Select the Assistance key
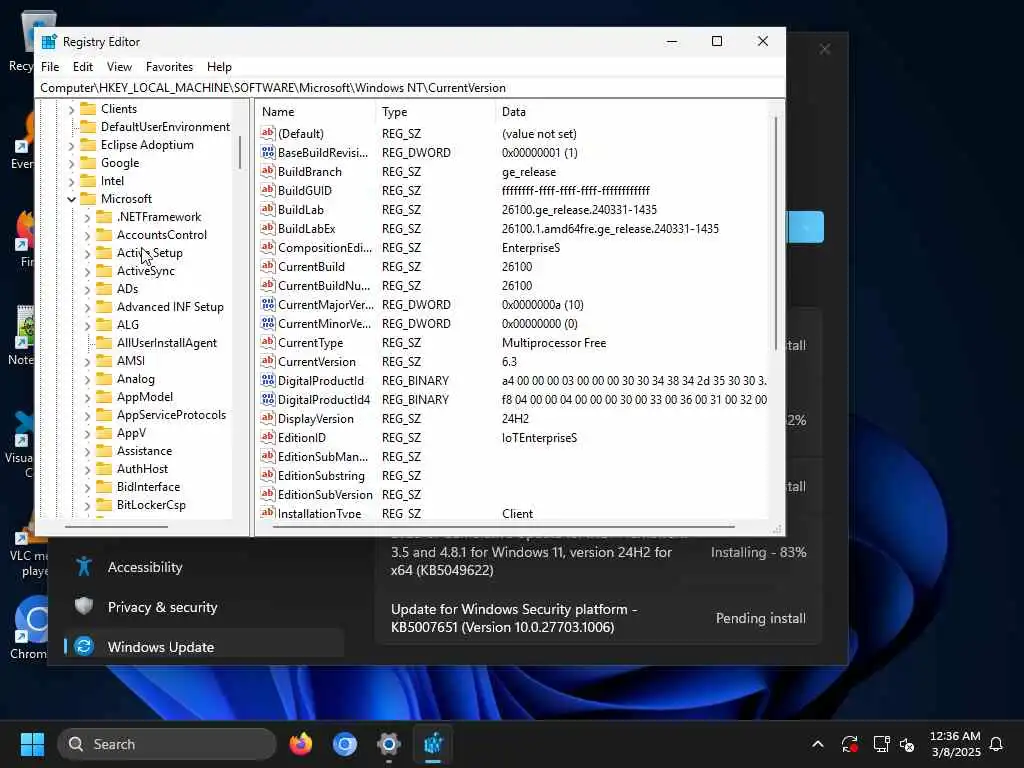Viewport: 1024px width, 768px height. tap(144, 451)
